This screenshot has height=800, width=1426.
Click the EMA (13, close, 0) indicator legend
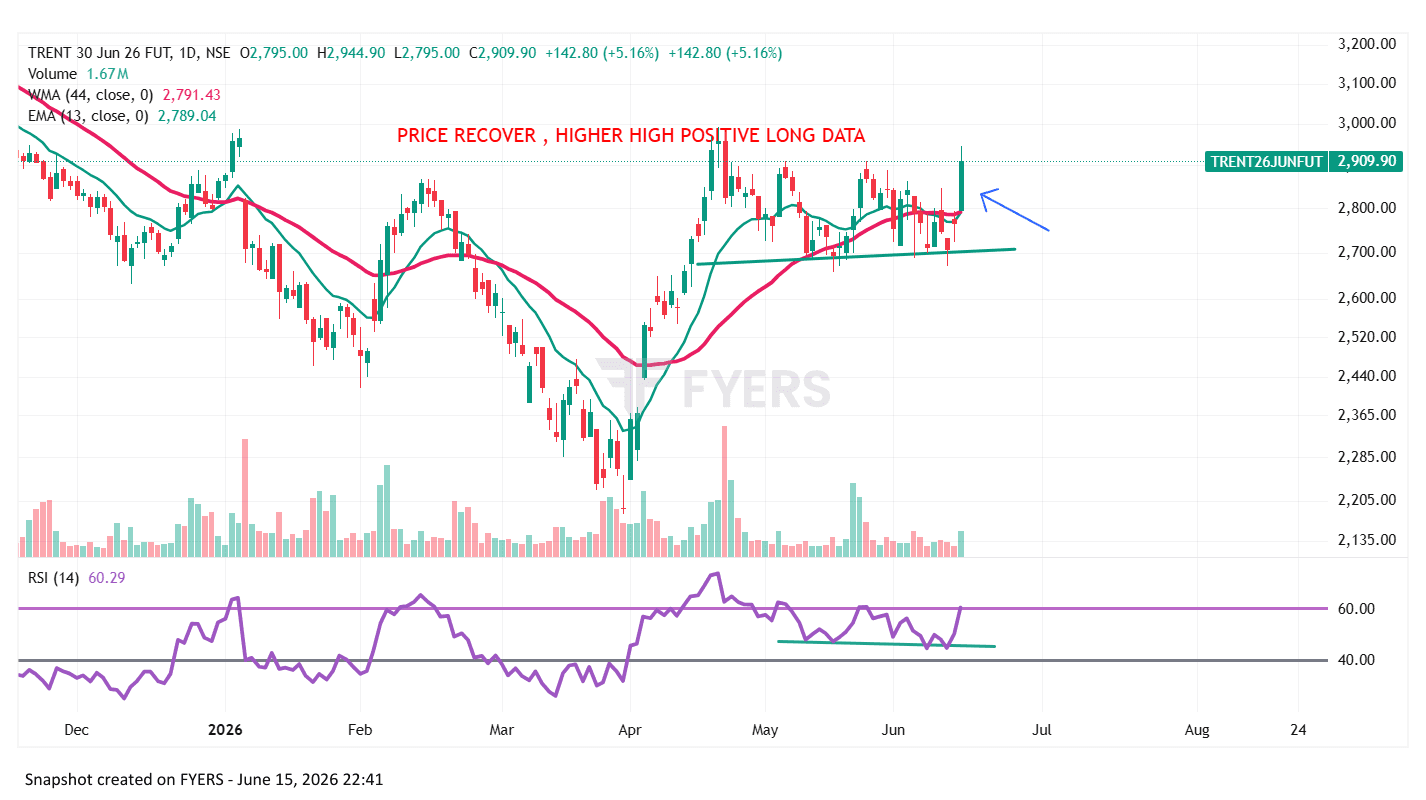click(x=88, y=116)
